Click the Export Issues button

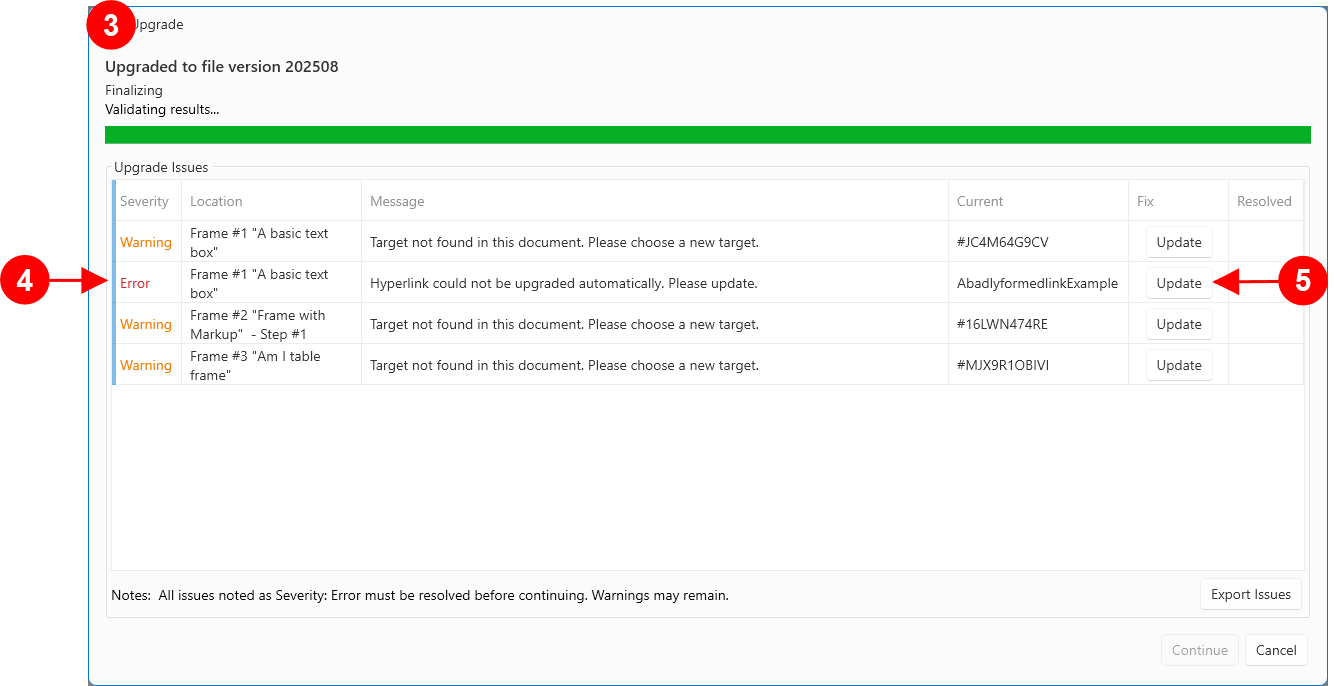pos(1250,594)
